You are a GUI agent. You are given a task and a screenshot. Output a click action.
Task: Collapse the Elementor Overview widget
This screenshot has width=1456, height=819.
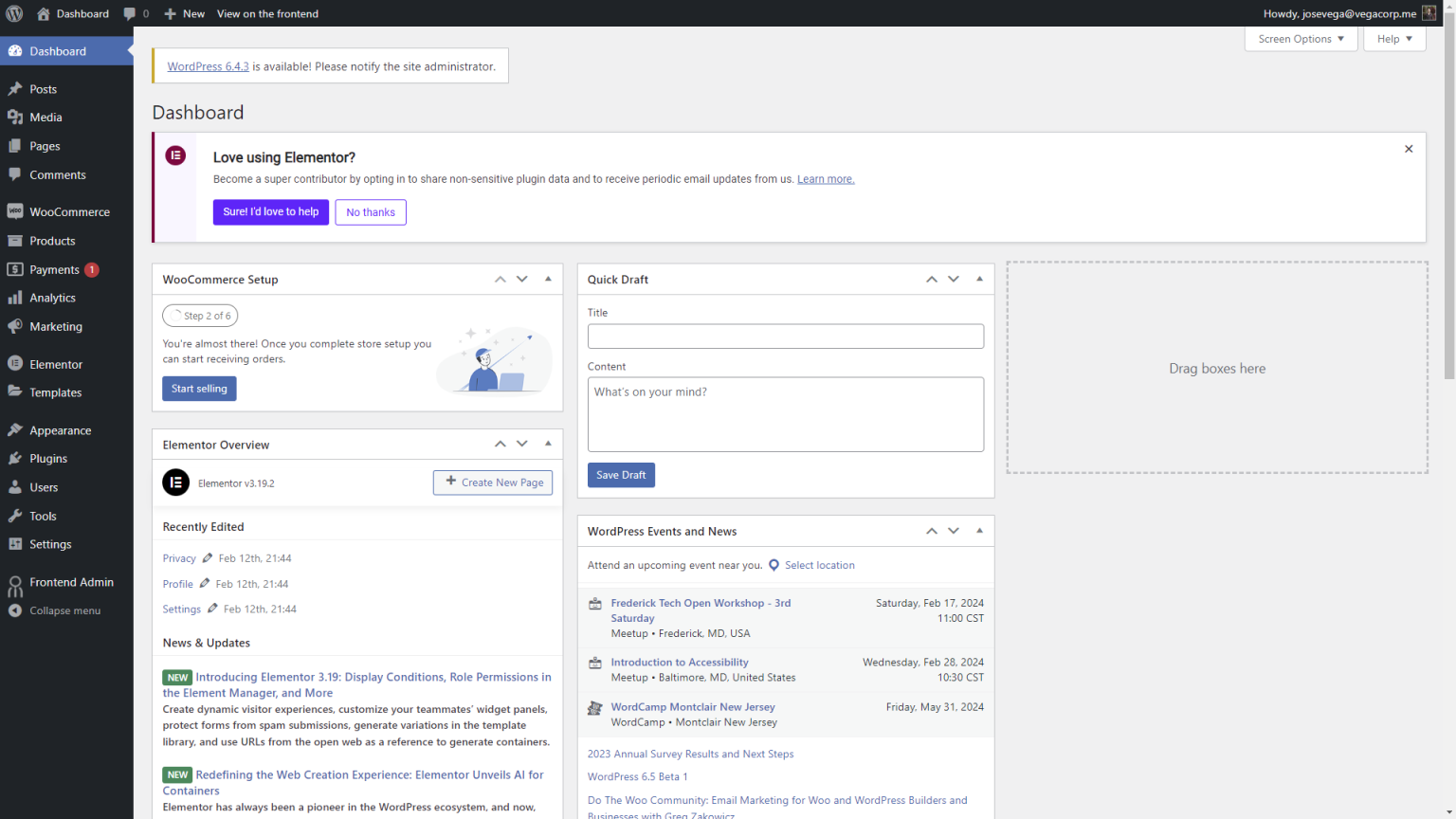(x=548, y=444)
